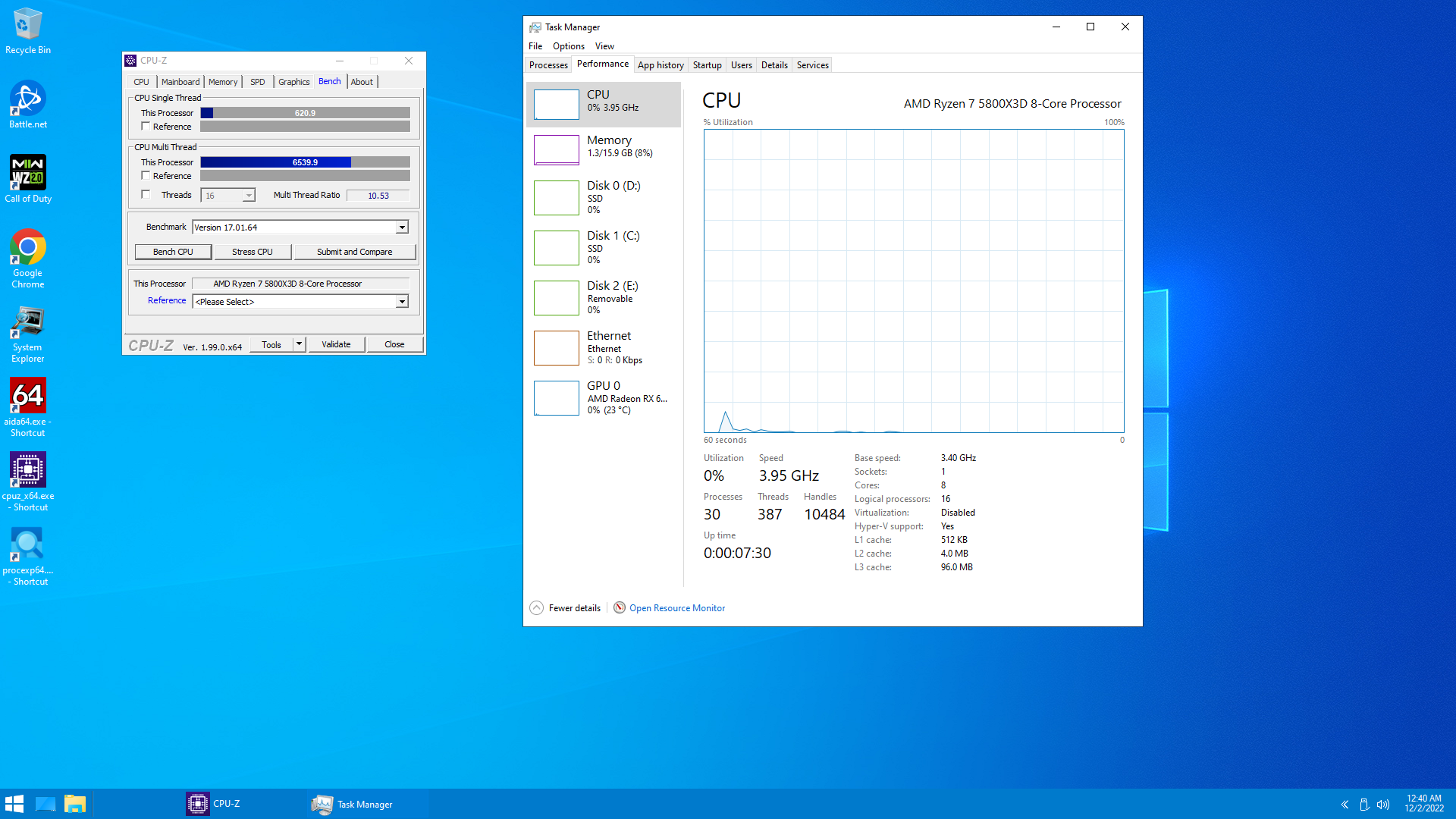
Task: Click the Reference link in CPU-Z
Action: 167,300
